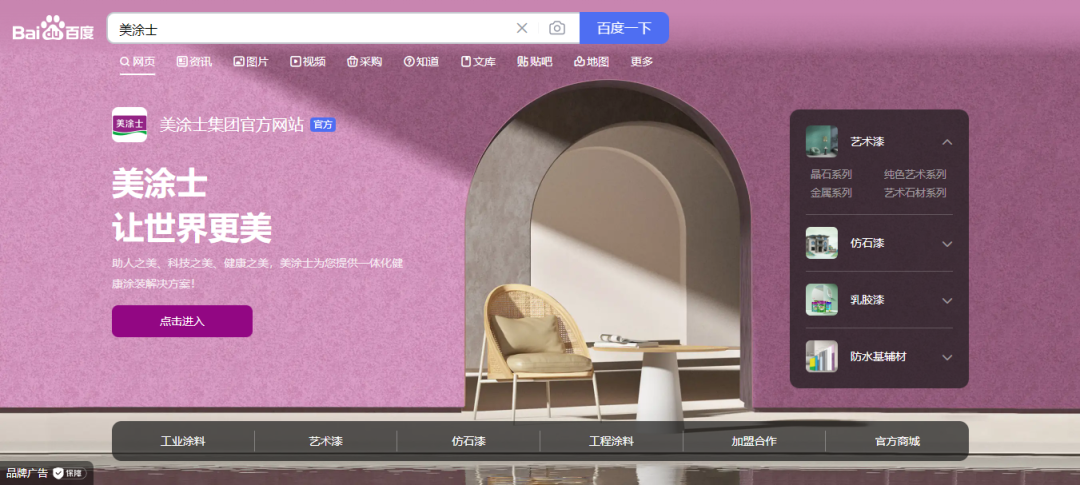Click the 点击进入 button
This screenshot has height=485, width=1080.
point(182,321)
